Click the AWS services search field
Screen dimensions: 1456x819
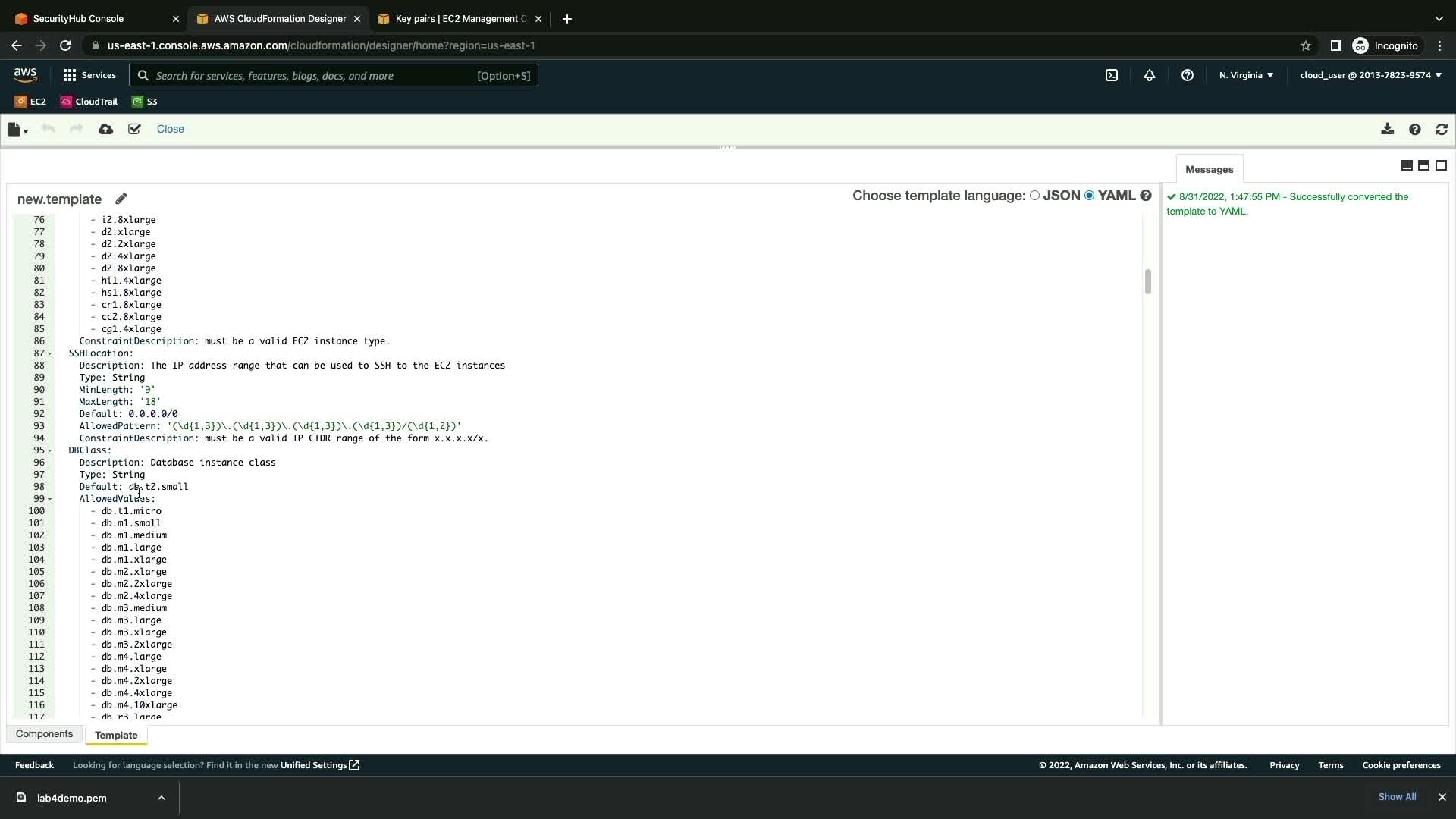334,75
